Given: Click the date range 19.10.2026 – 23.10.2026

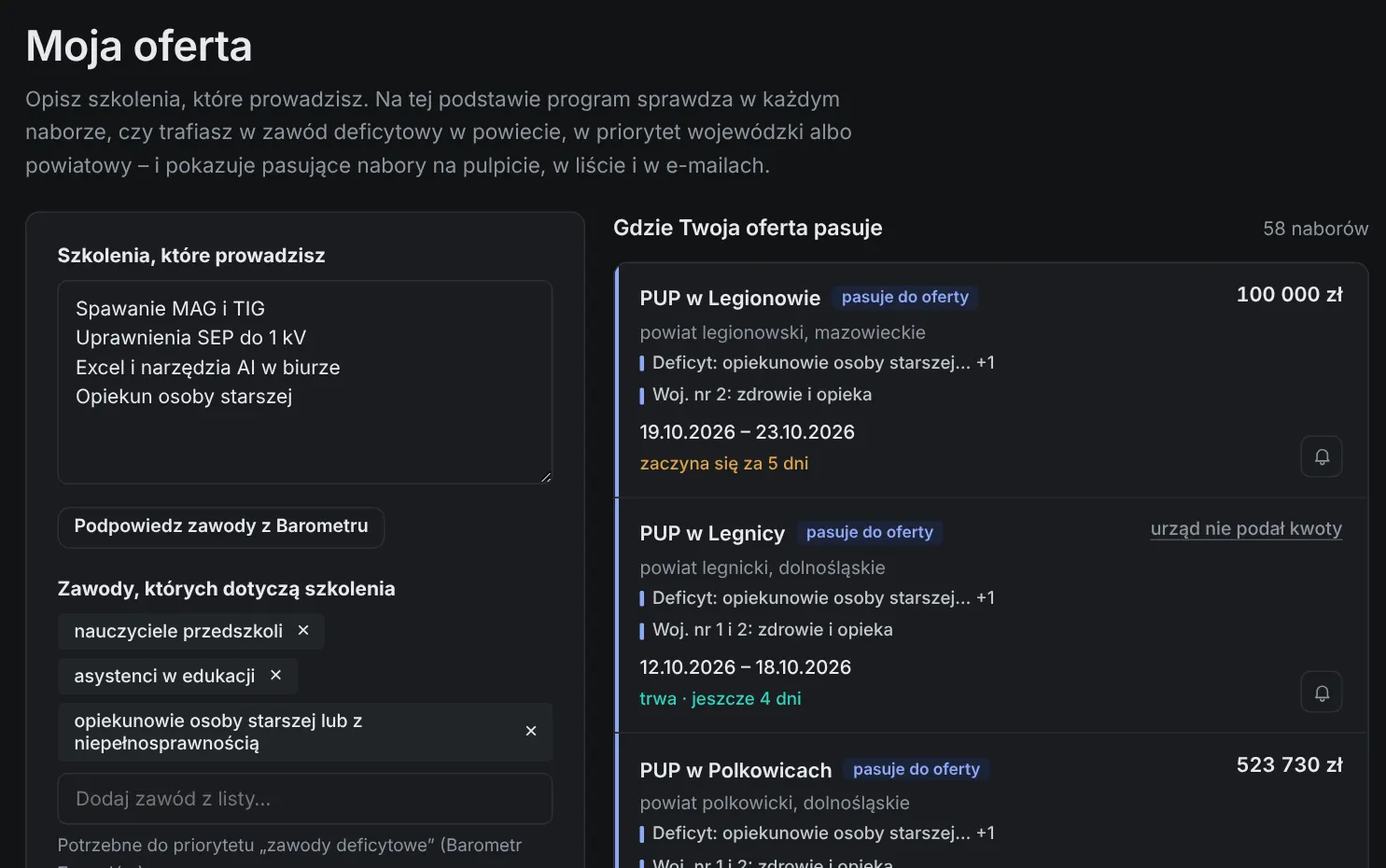Looking at the screenshot, I should 748,432.
